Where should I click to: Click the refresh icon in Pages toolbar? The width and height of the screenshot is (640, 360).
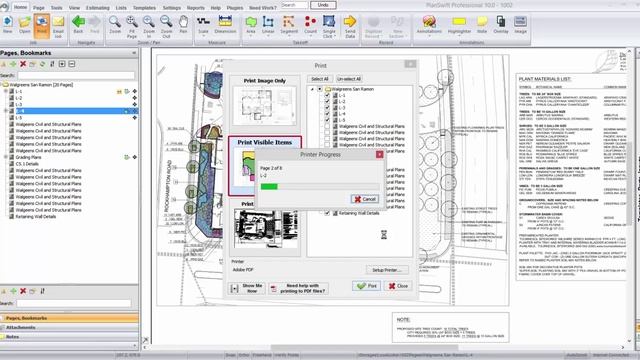(x=42, y=64)
